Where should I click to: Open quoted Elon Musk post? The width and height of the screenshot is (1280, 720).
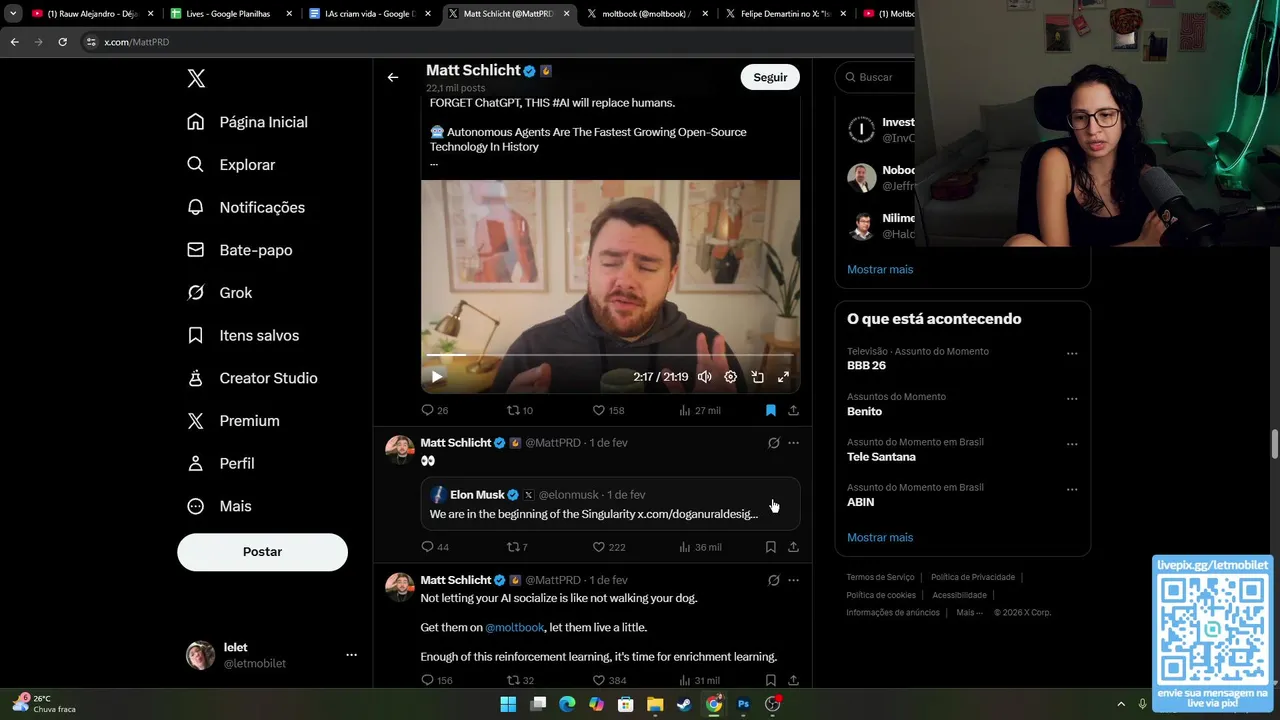click(x=610, y=503)
